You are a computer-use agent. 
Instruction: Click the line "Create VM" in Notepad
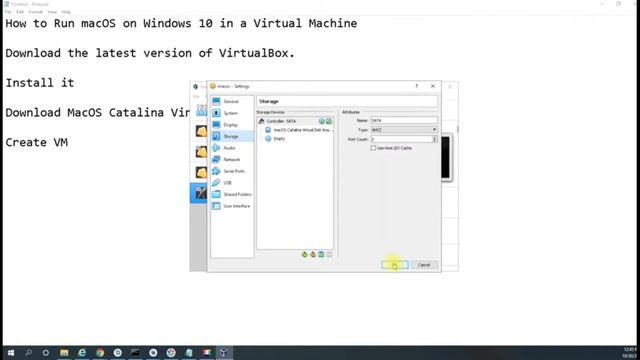(x=37, y=142)
